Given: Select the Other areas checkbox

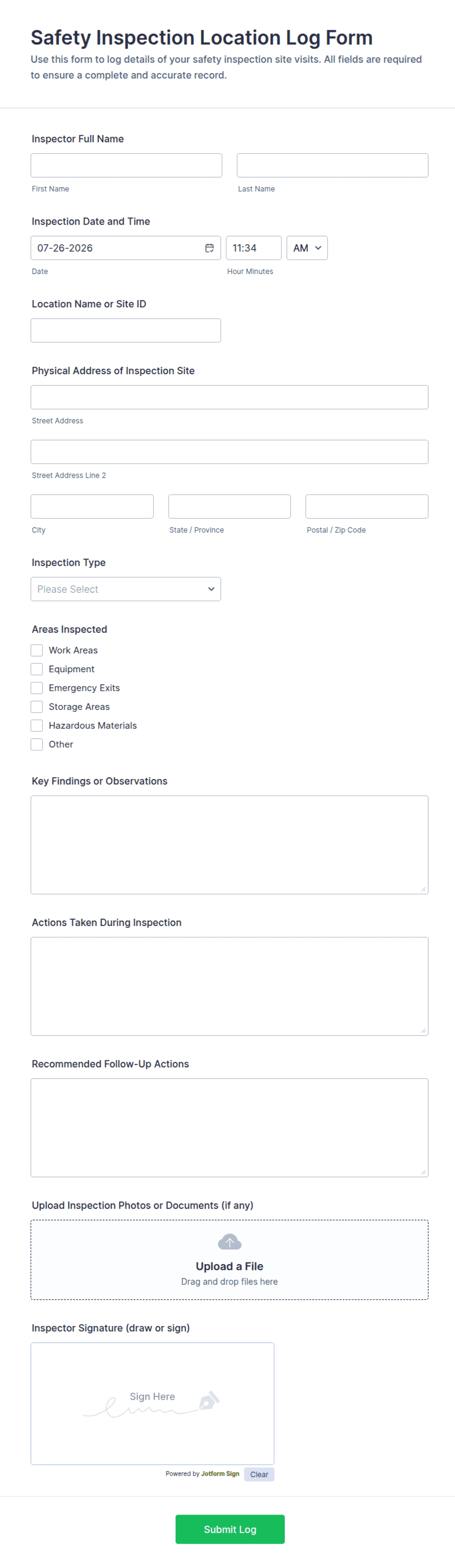Looking at the screenshot, I should [37, 745].
